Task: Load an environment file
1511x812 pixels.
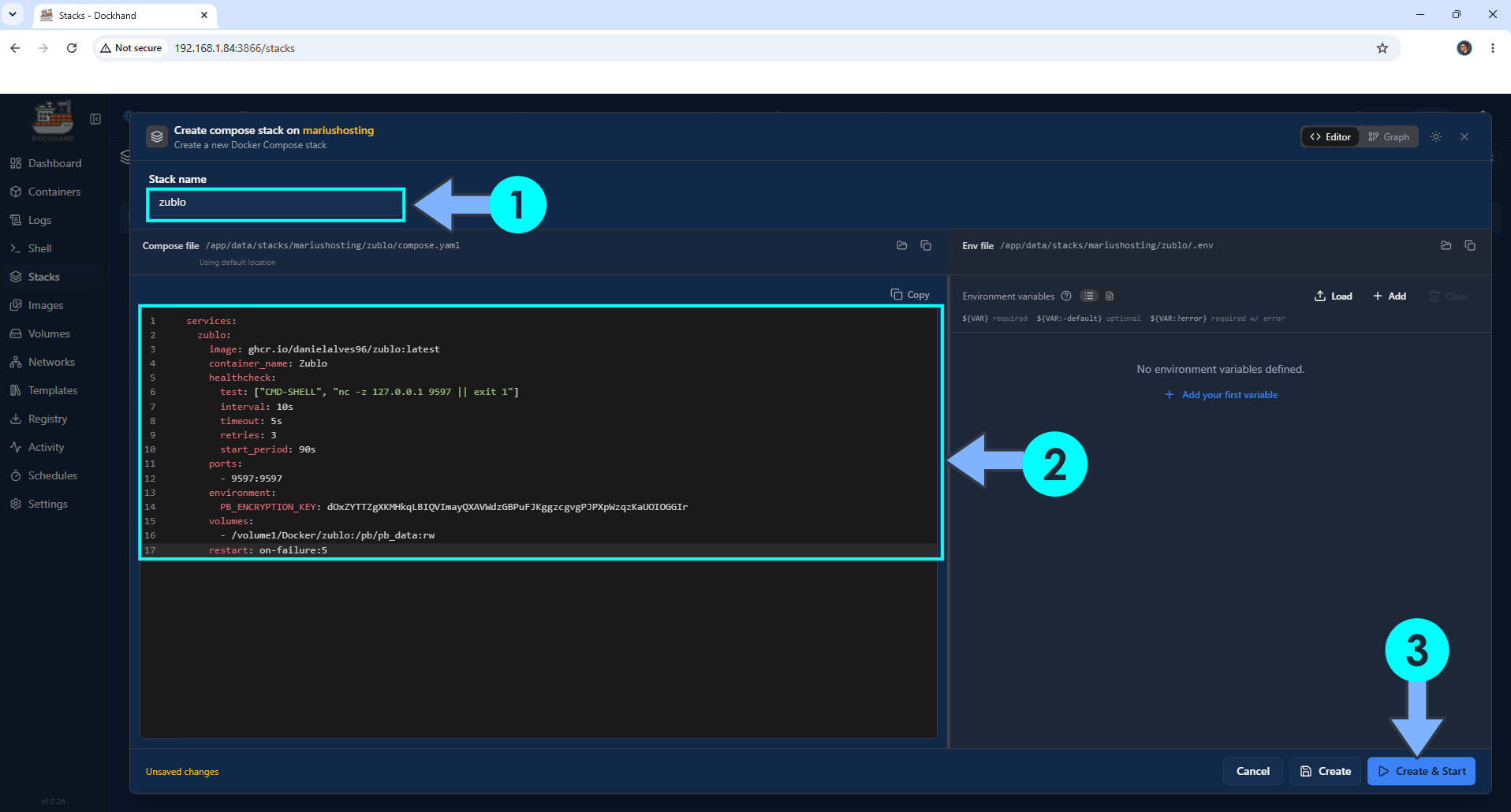Action: (1334, 296)
